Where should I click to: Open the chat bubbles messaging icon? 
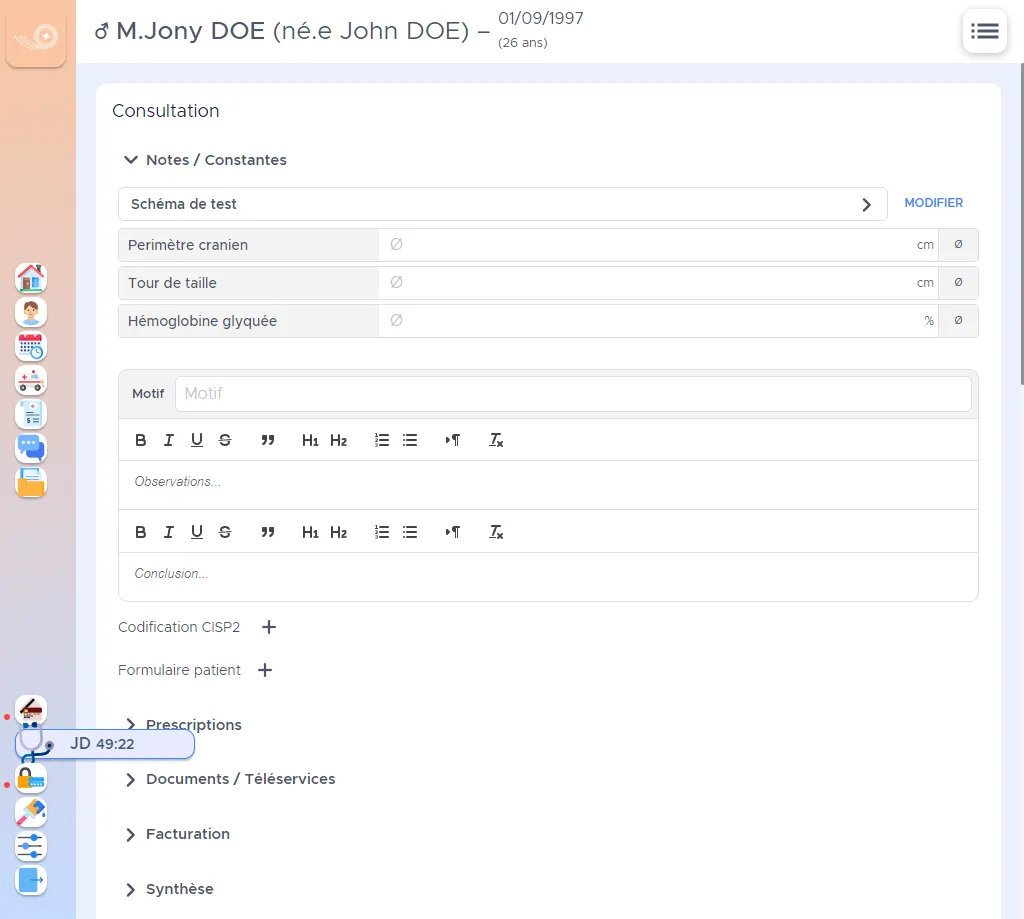(x=31, y=448)
